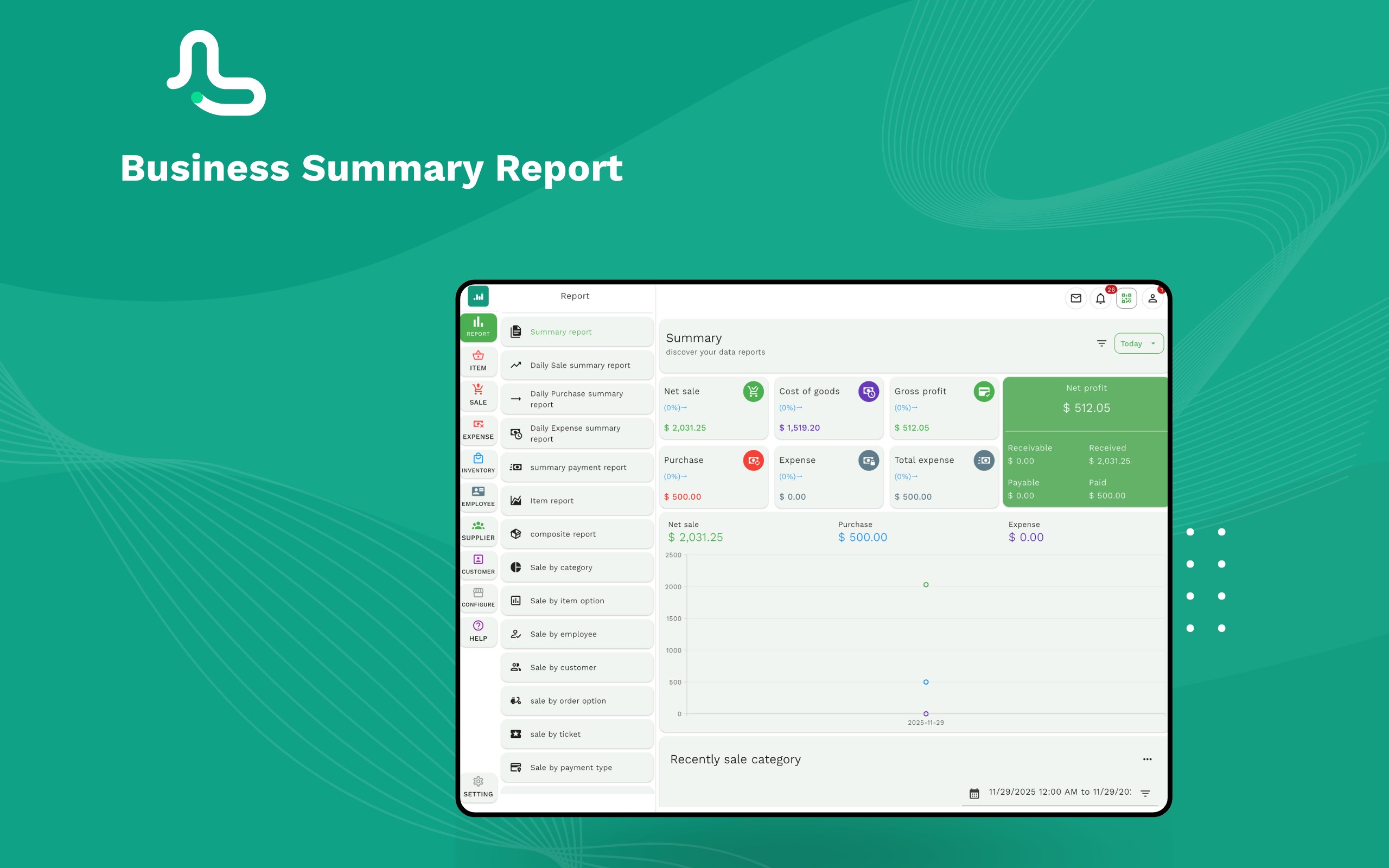Image resolution: width=1389 pixels, height=868 pixels.
Task: Click the date range 11/29/2025 field
Action: pos(1059,792)
